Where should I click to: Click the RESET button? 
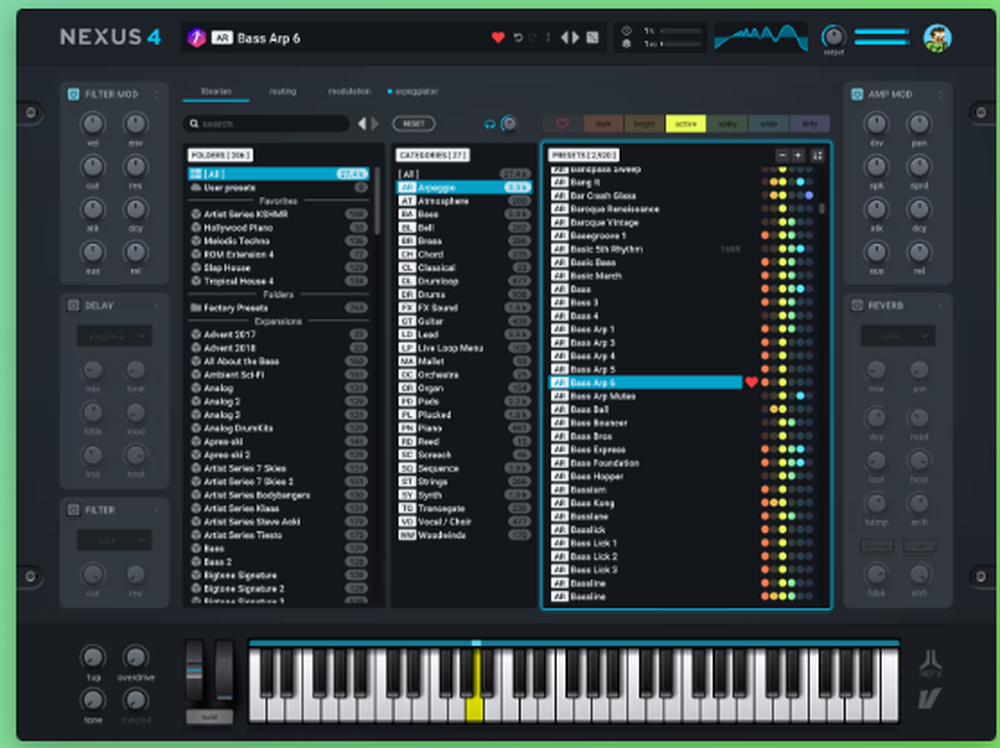click(x=414, y=124)
